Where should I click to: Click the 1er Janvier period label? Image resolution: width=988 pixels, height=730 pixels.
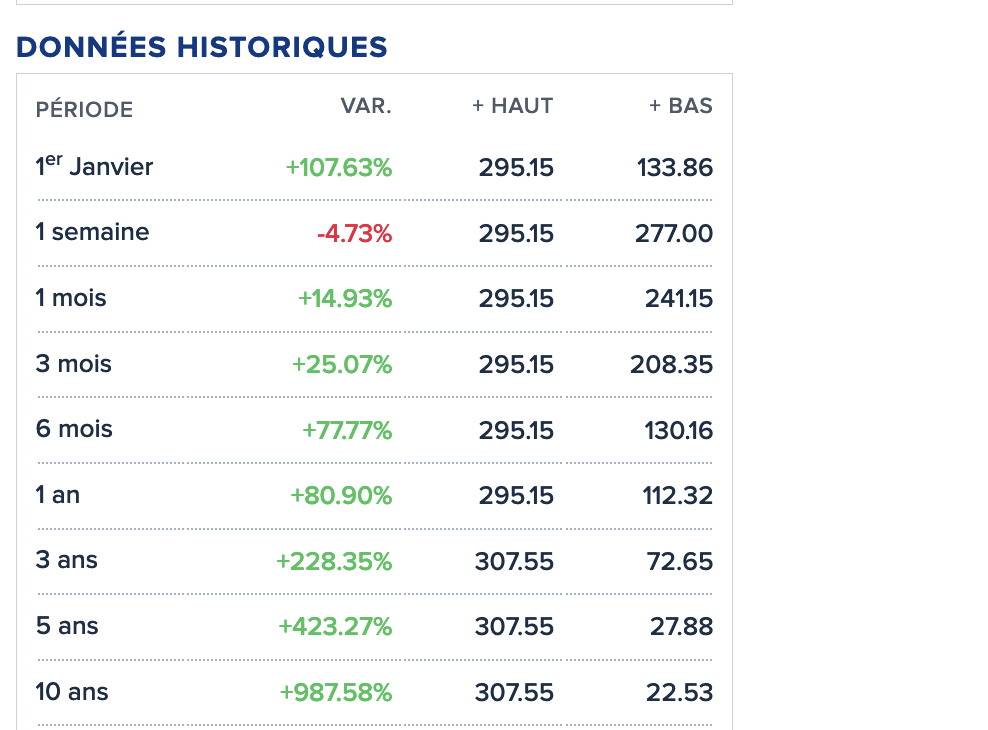94,167
